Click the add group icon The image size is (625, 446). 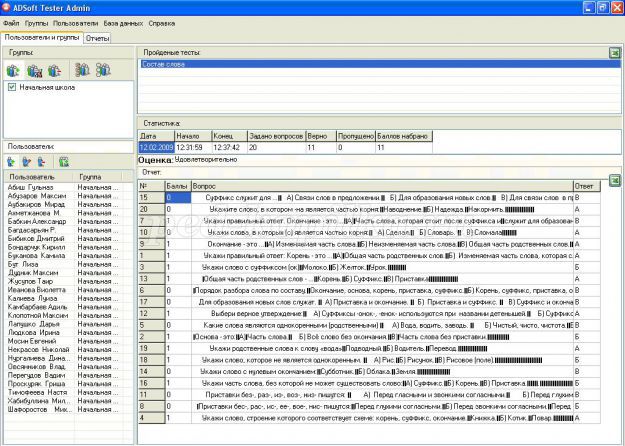pyautogui.click(x=13, y=71)
